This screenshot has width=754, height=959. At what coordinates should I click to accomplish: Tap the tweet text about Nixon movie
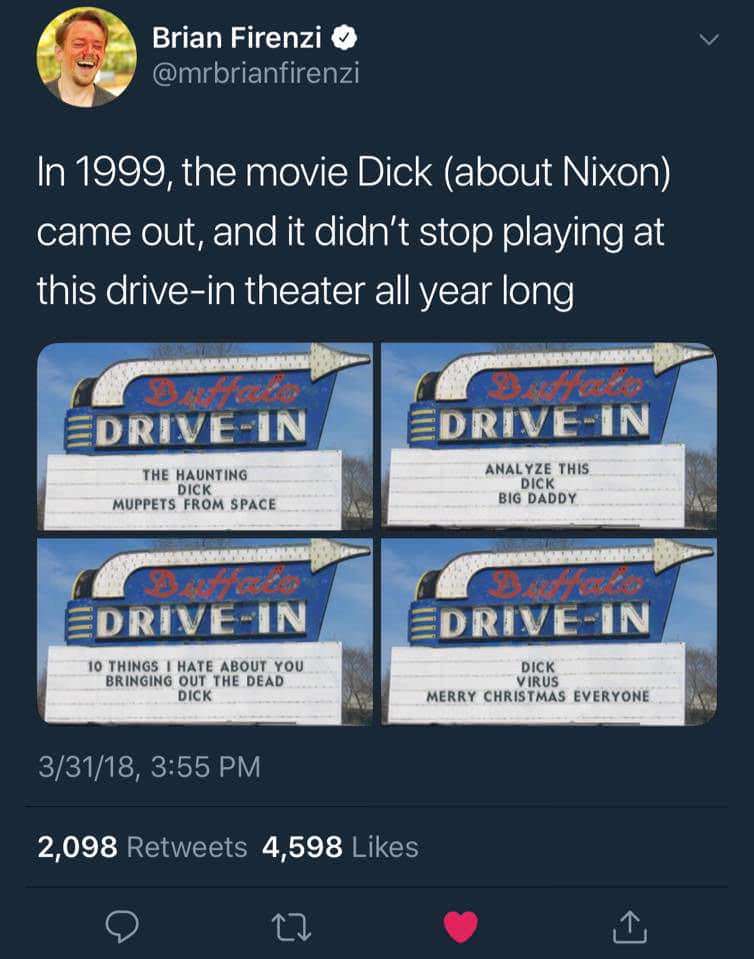[353, 231]
